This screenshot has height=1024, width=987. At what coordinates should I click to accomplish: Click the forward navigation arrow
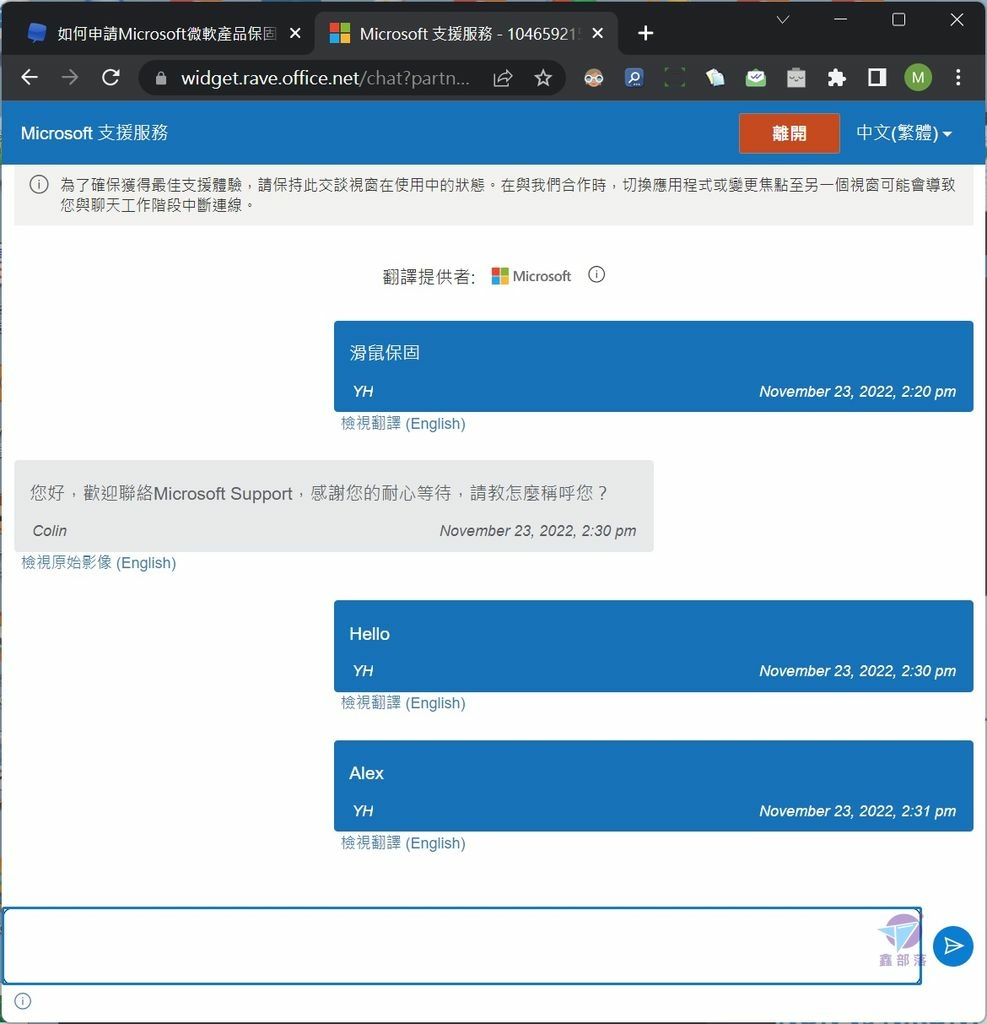(69, 78)
